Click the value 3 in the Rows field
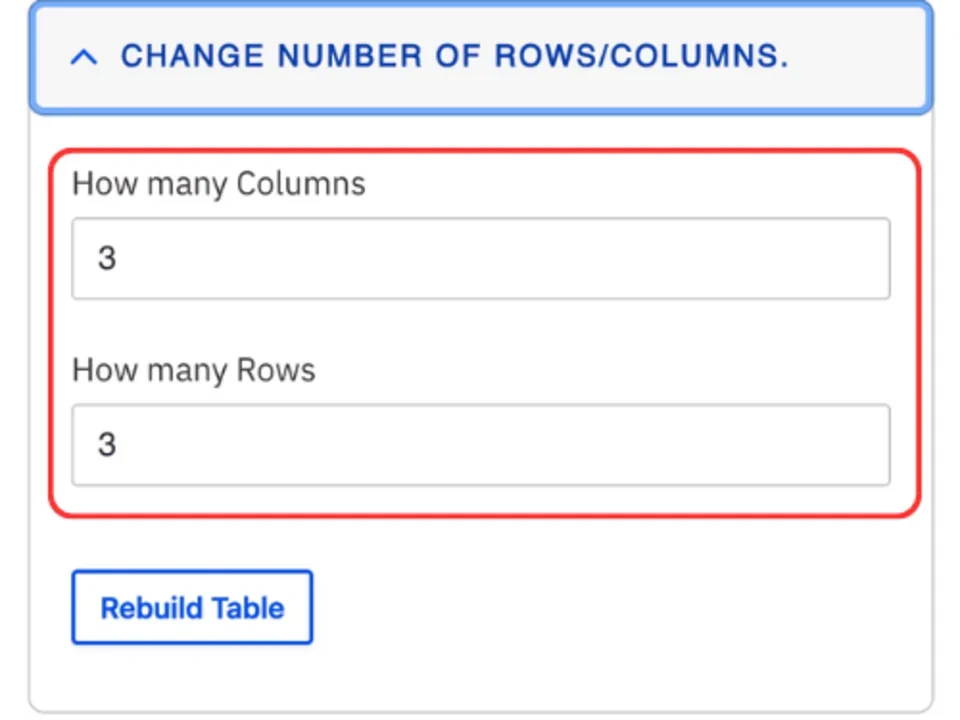The width and height of the screenshot is (960, 720). (x=107, y=445)
